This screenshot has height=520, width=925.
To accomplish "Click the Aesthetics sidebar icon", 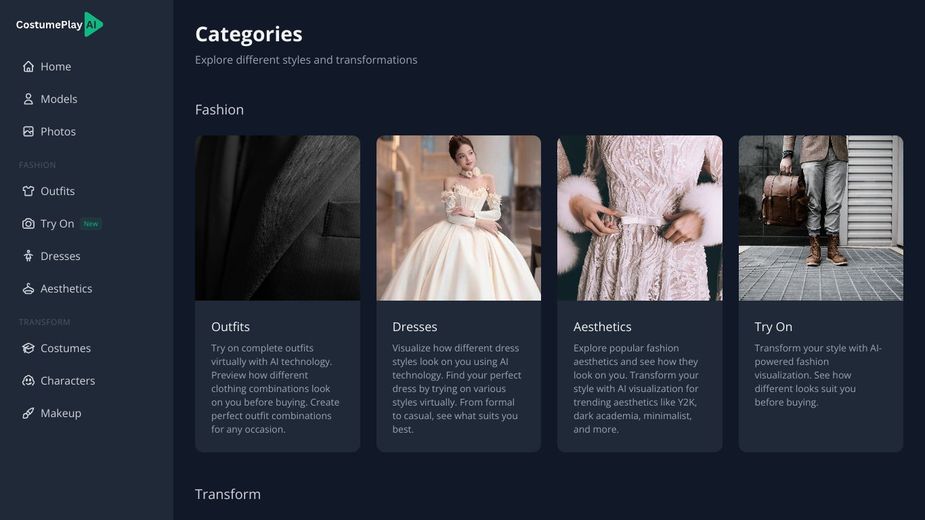I will pos(28,289).
